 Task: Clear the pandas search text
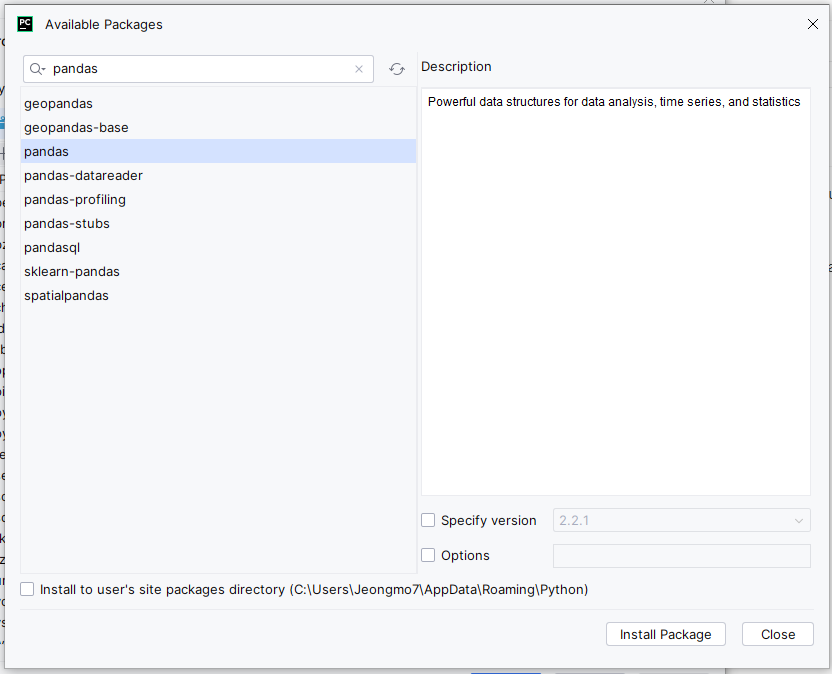point(359,69)
